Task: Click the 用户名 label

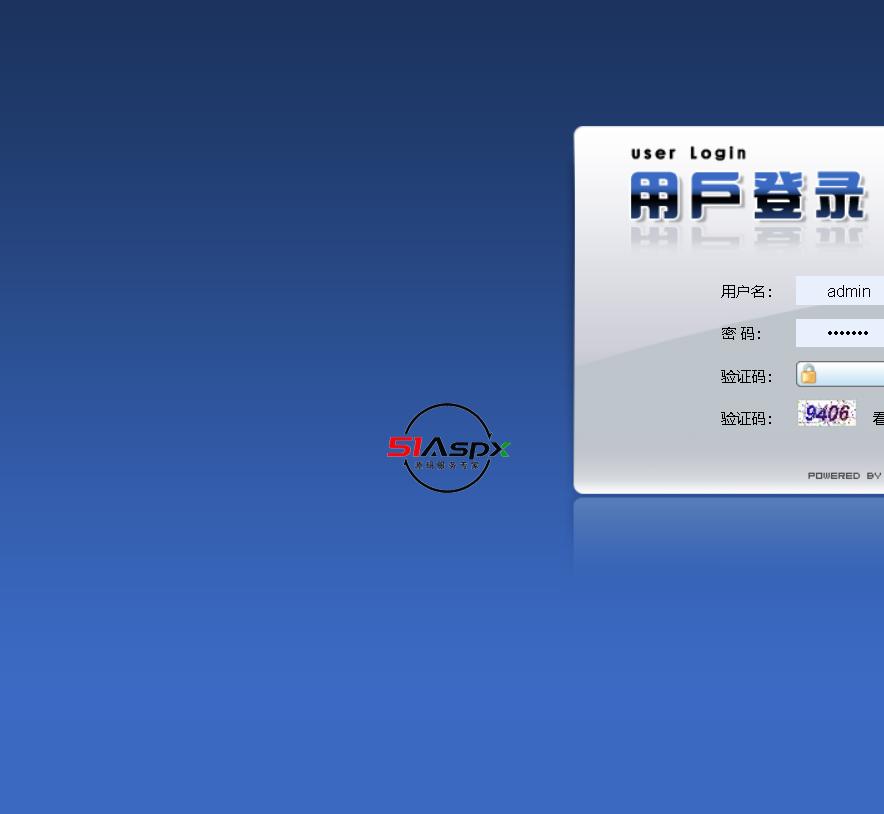Action: [x=746, y=291]
